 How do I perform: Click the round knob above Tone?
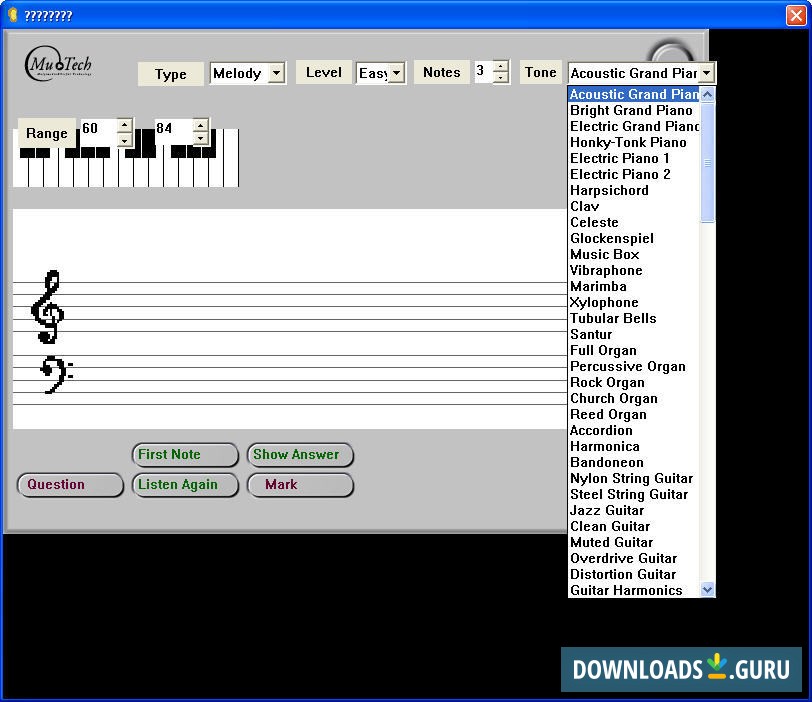tap(671, 52)
